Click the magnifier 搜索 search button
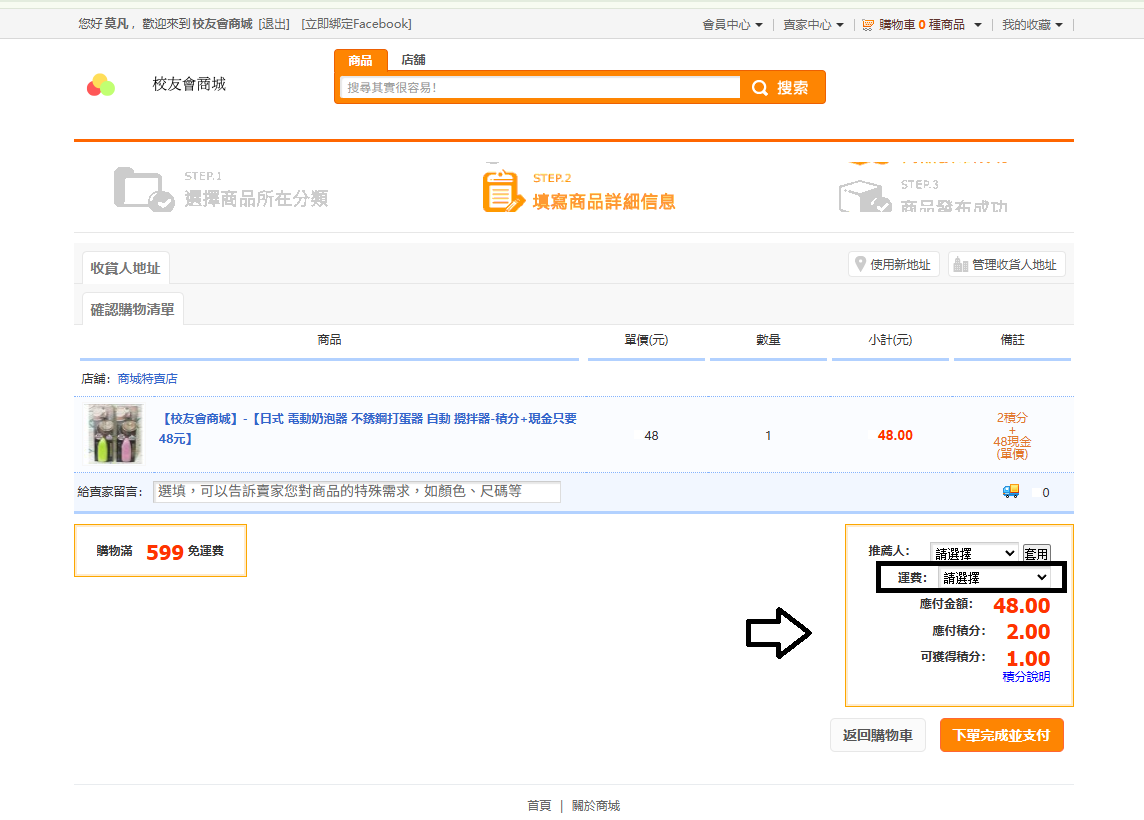Viewport: 1144px width, 820px height. [782, 88]
